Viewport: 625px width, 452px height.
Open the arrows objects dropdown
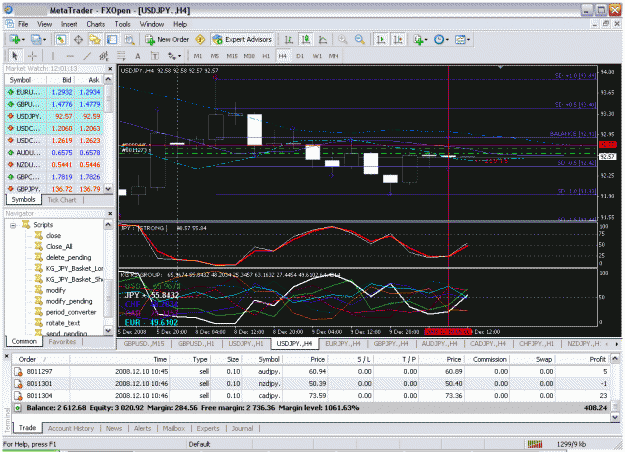point(174,56)
